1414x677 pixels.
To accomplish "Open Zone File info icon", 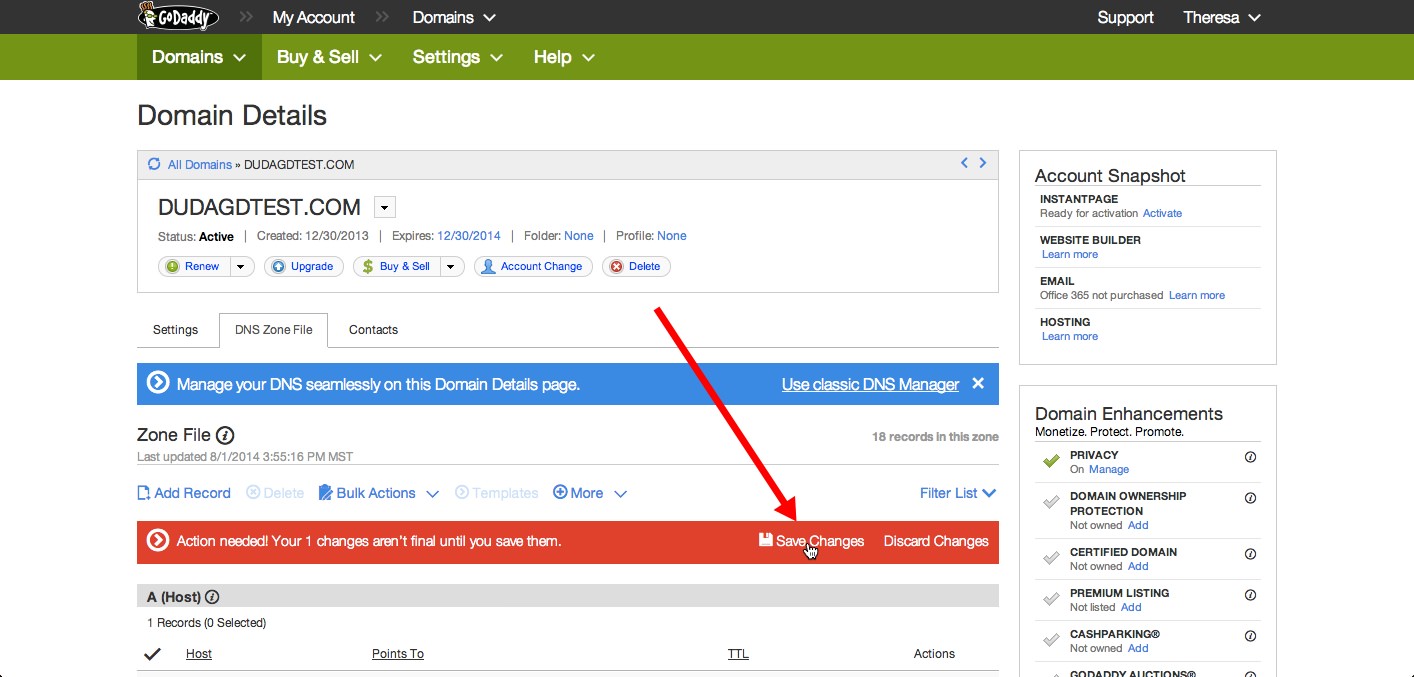I will pos(226,435).
